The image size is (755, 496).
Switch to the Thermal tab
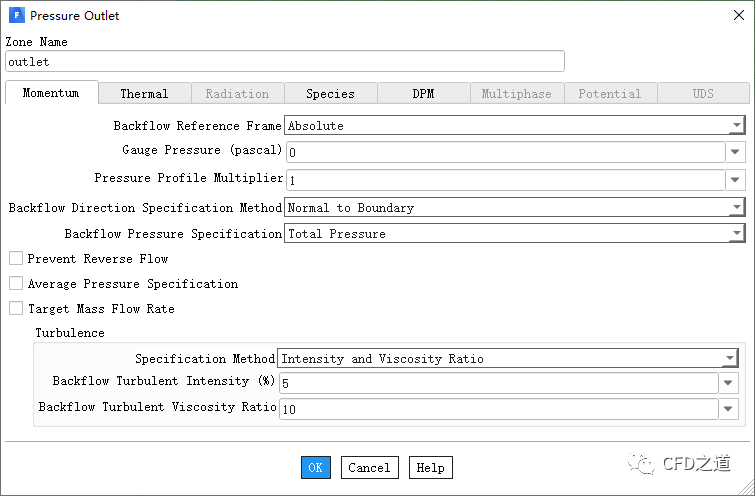point(144,93)
